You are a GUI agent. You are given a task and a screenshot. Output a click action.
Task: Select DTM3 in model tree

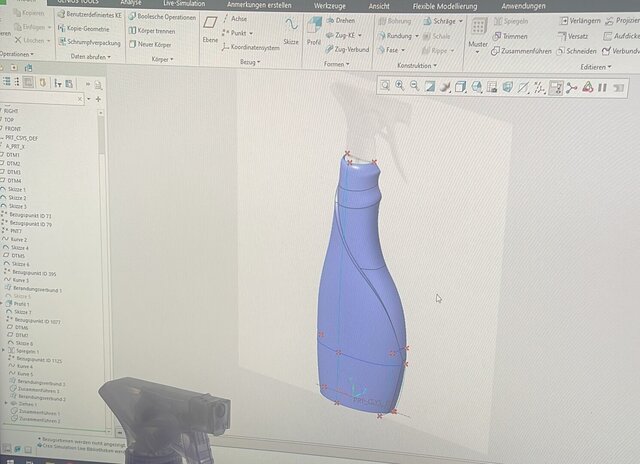click(x=11, y=172)
